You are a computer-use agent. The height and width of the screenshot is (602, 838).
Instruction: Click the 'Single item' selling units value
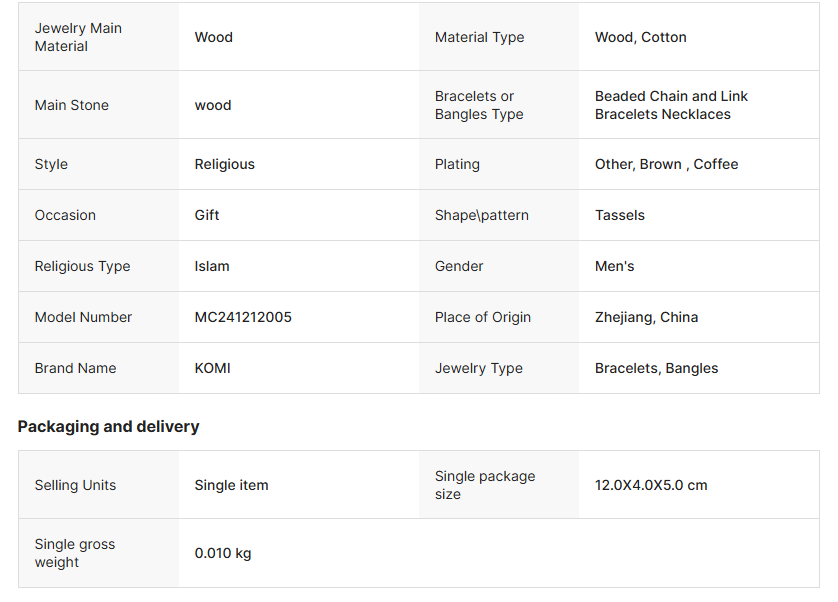click(x=231, y=485)
